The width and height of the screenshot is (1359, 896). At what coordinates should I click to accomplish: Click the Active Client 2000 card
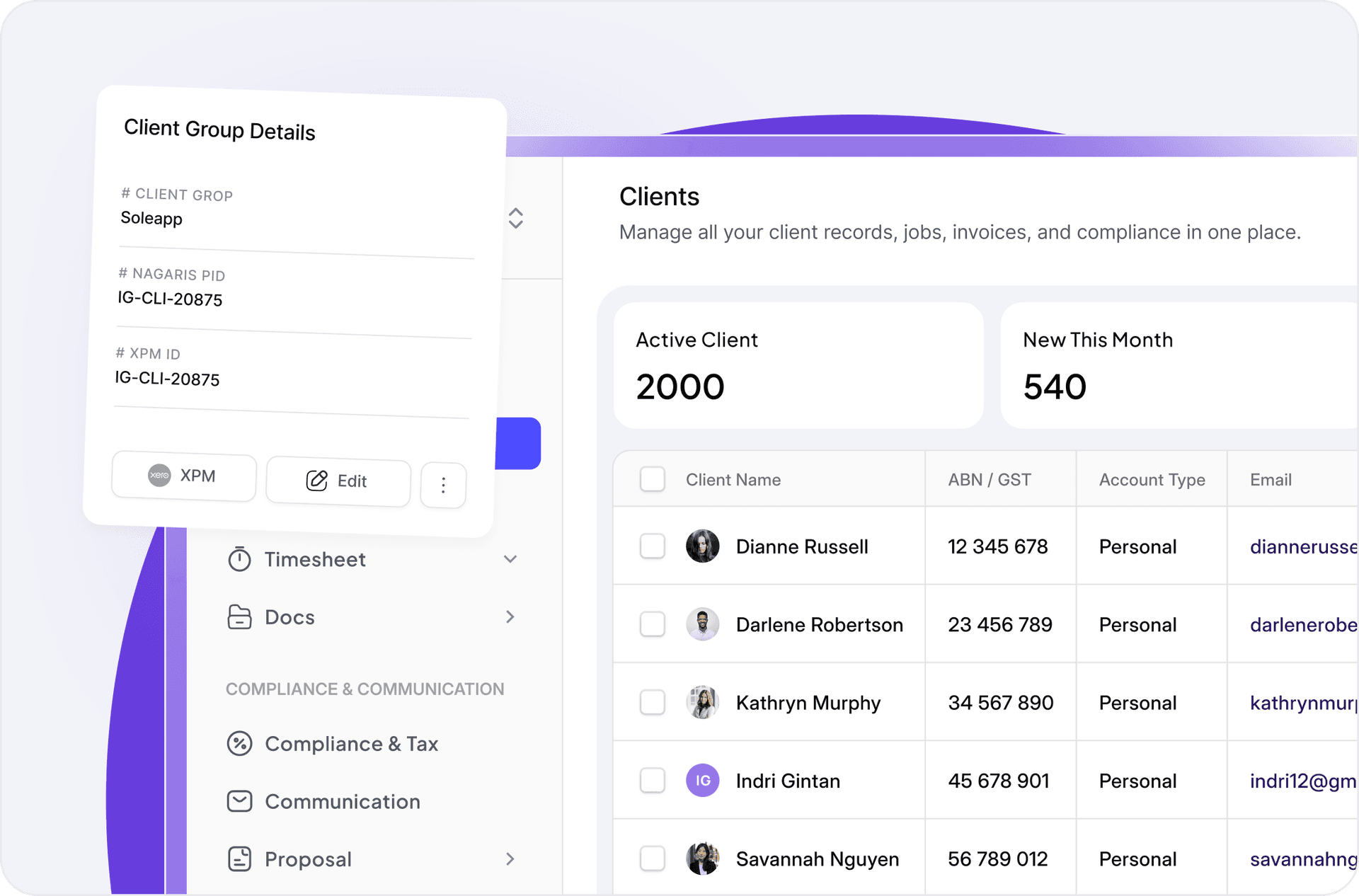tap(798, 365)
